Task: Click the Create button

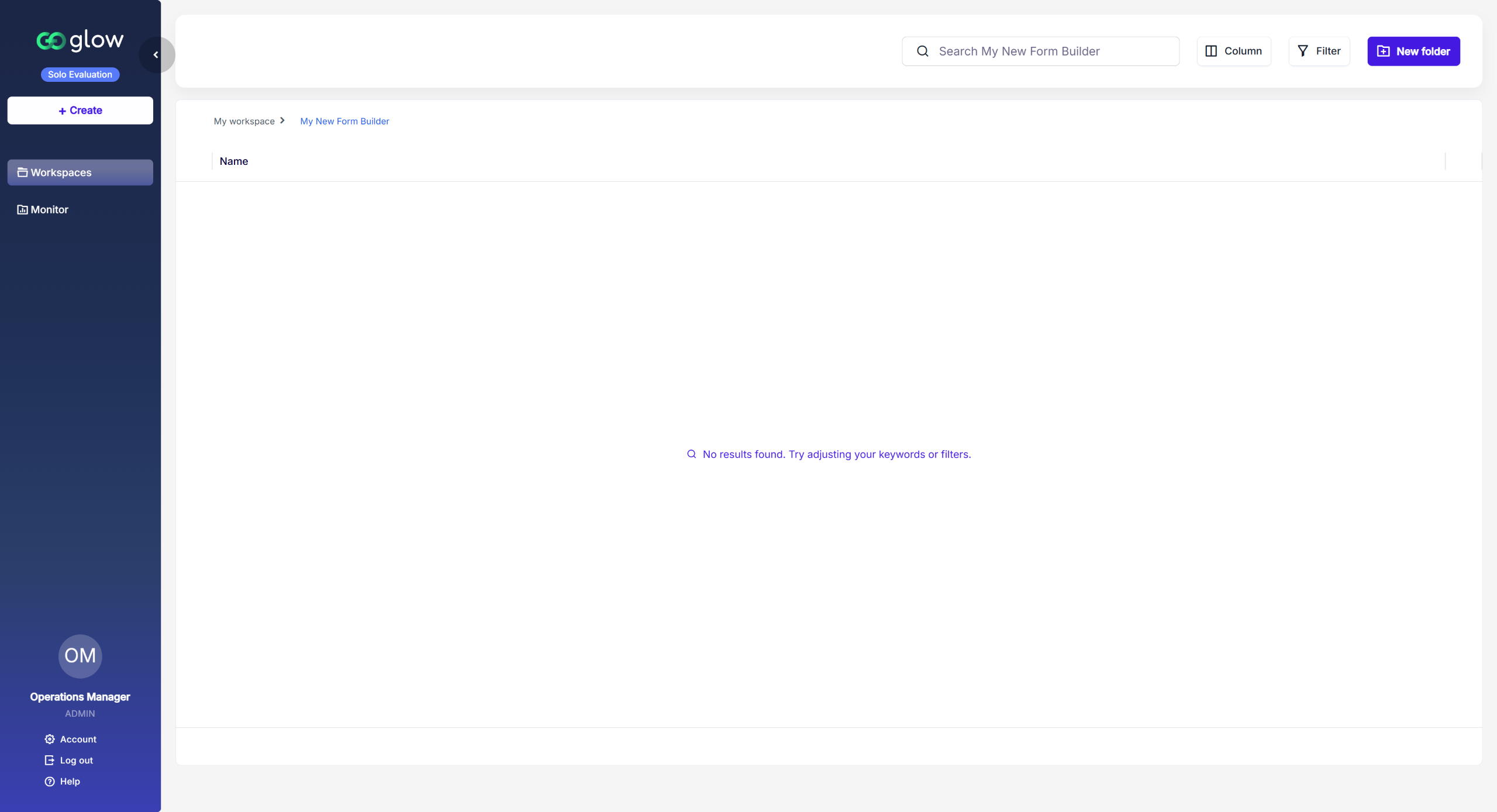Action: pos(80,110)
